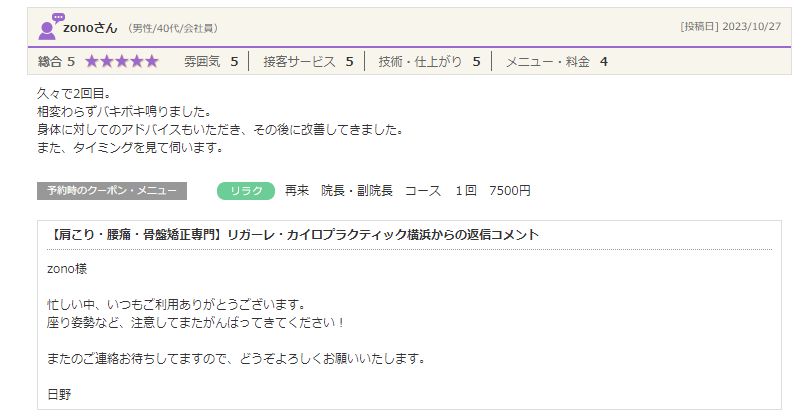Click the line 忙しい中、いつもご利用ありがとうございます。
Image resolution: width=808 pixels, height=419 pixels.
tap(177, 305)
